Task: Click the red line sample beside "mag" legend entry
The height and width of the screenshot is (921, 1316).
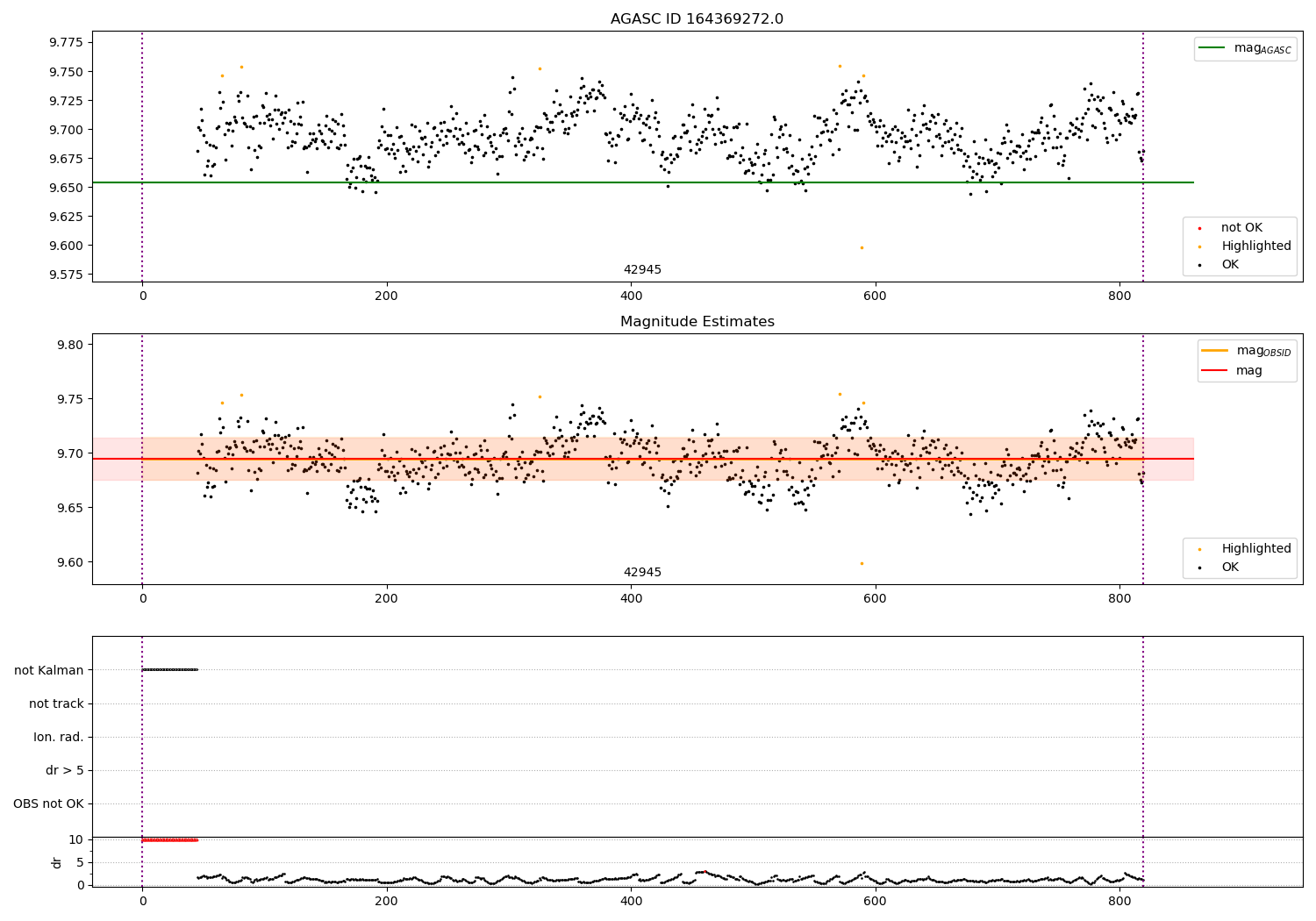Action: [x=1214, y=371]
